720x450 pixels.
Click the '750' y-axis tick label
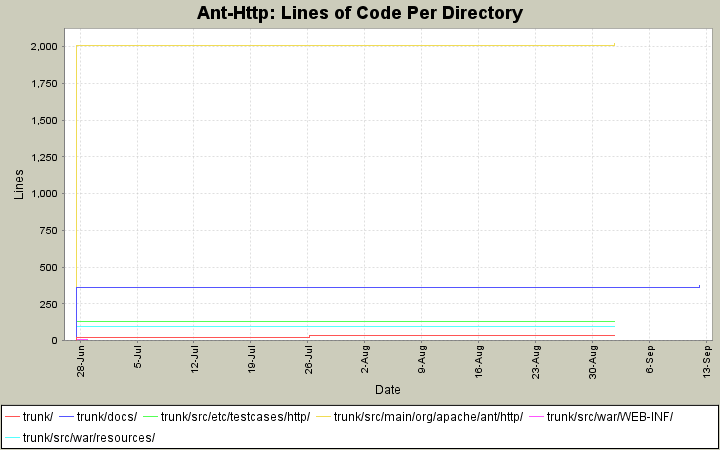click(x=49, y=231)
